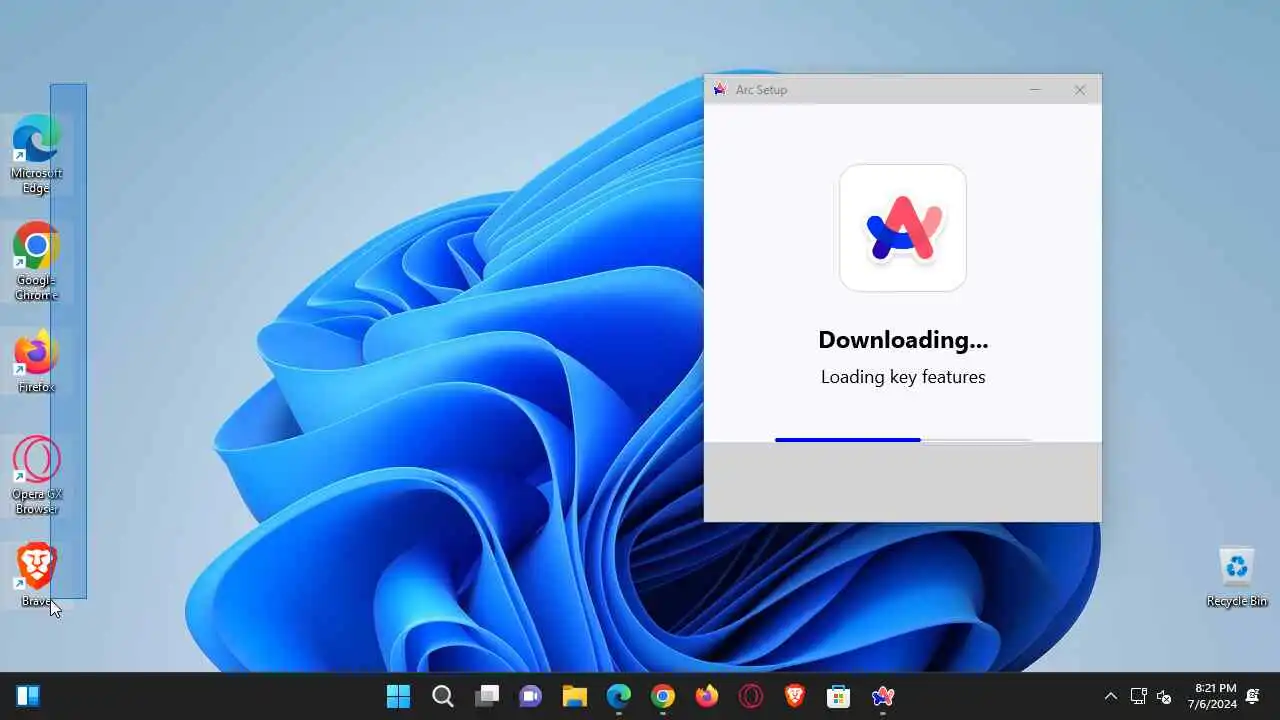Minimize the Arc Setup window
The height and width of the screenshot is (720, 1280).
[x=1035, y=90]
